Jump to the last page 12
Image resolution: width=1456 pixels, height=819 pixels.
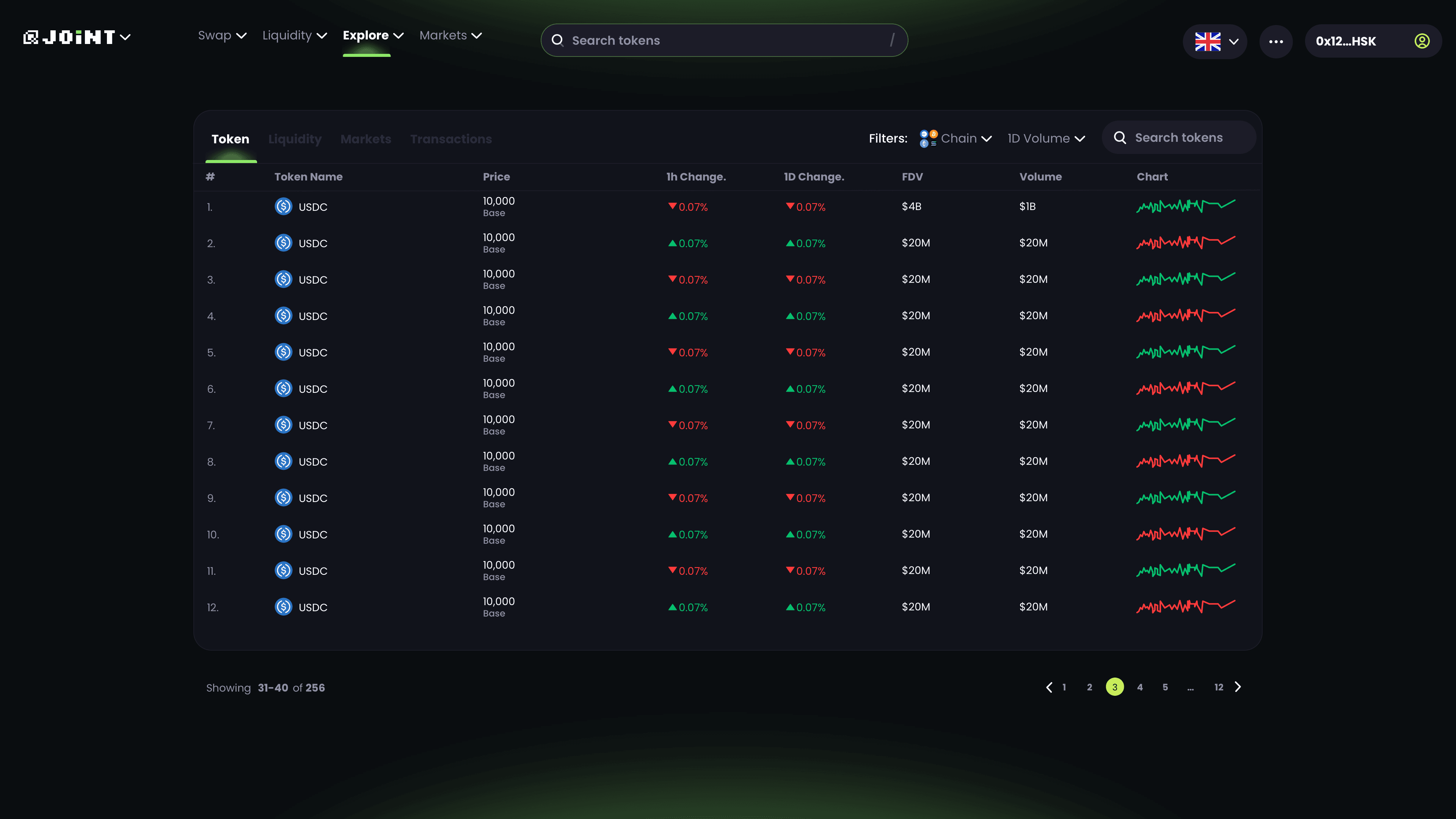pyautogui.click(x=1218, y=687)
